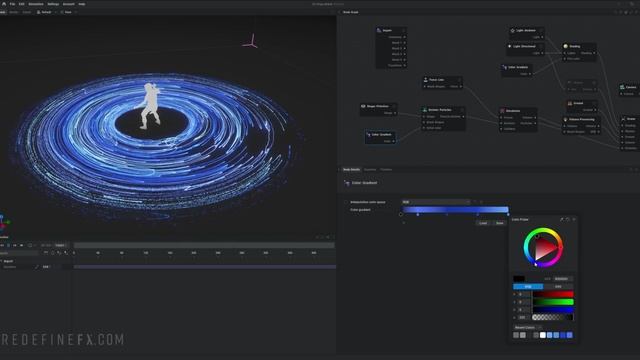Switch to the Node Details tab
Image resolution: width=640 pixels, height=360 pixels.
click(x=351, y=169)
